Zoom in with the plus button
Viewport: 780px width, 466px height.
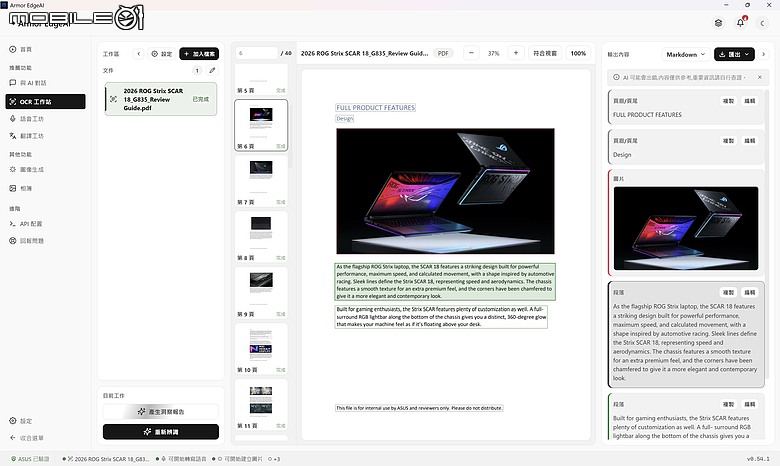coord(516,53)
